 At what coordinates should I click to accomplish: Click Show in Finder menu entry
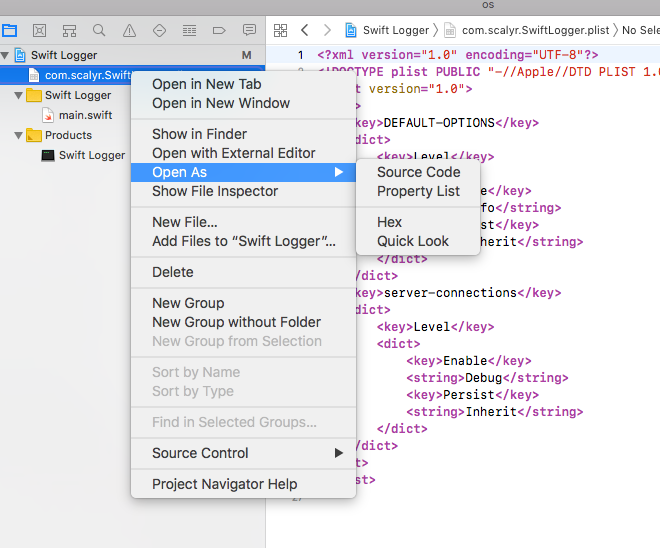point(199,134)
